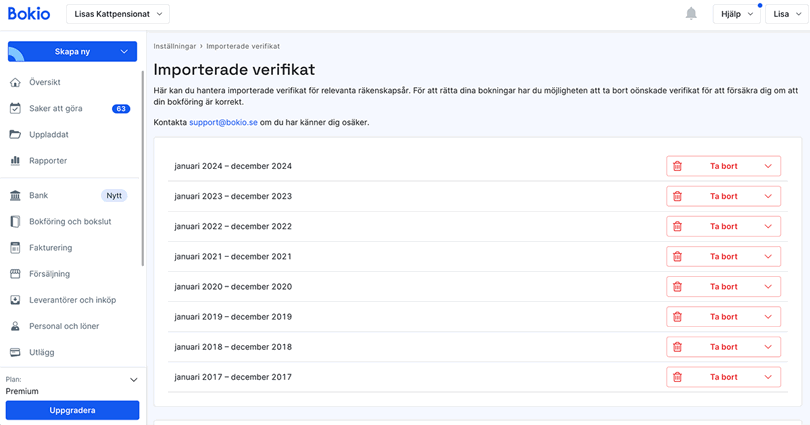Expand Ta bort options for 2021 row
The height and width of the screenshot is (425, 810).
tap(768, 257)
